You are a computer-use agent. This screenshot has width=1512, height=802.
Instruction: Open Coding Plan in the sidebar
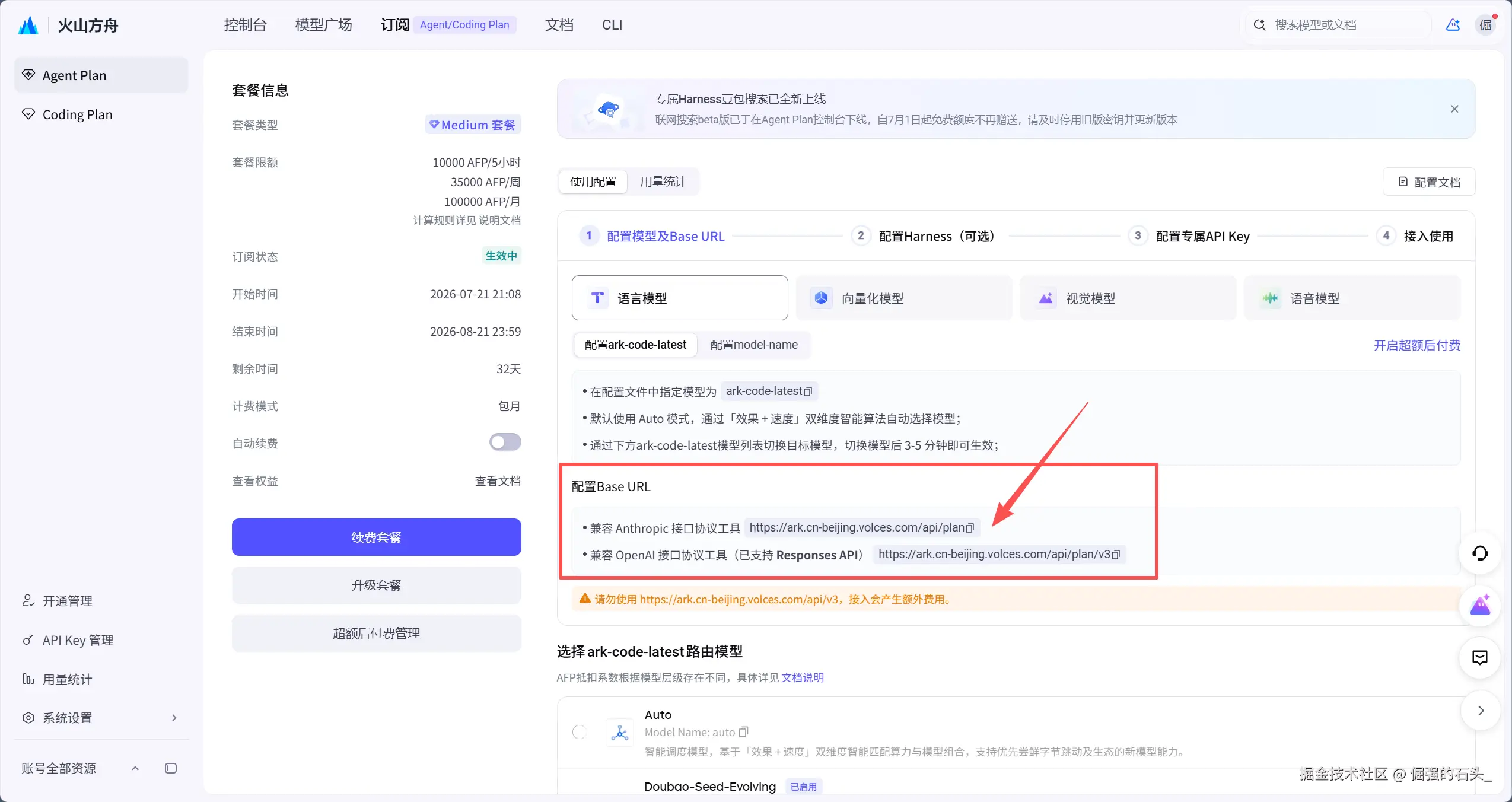(x=101, y=114)
